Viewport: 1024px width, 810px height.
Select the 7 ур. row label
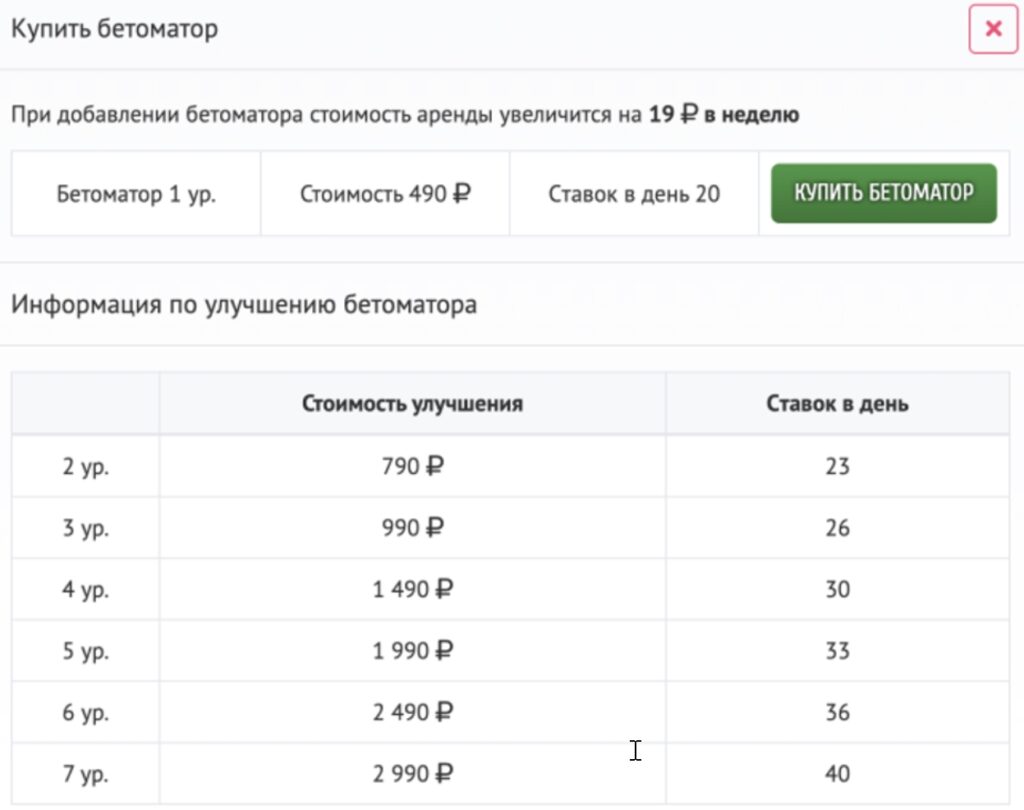pos(86,774)
